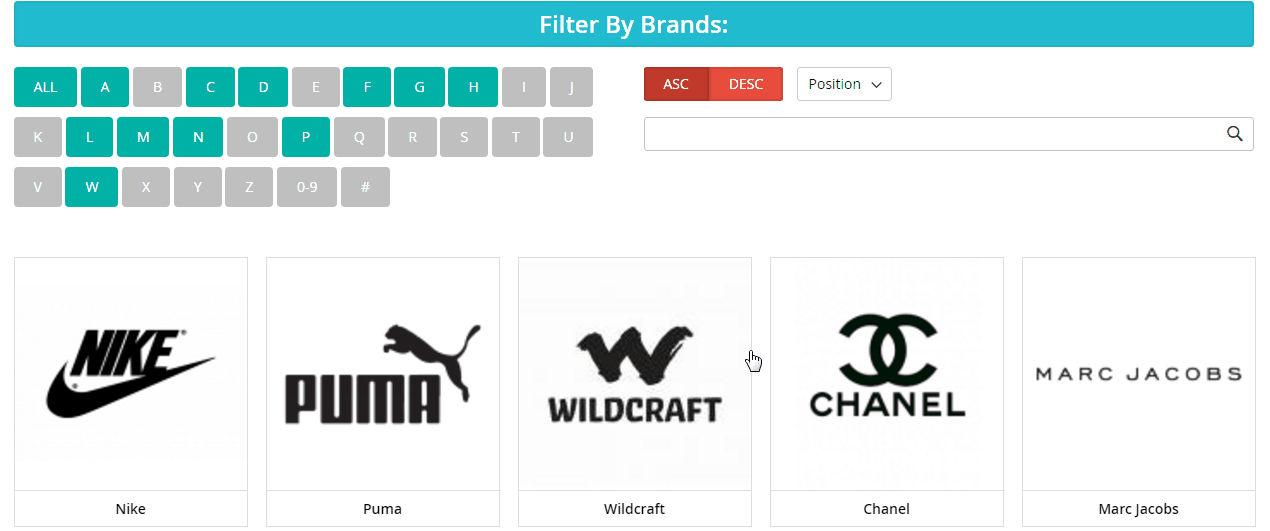This screenshot has height=531, width=1270.
Task: Click the Nike brand name link
Action: pyautogui.click(x=131, y=509)
